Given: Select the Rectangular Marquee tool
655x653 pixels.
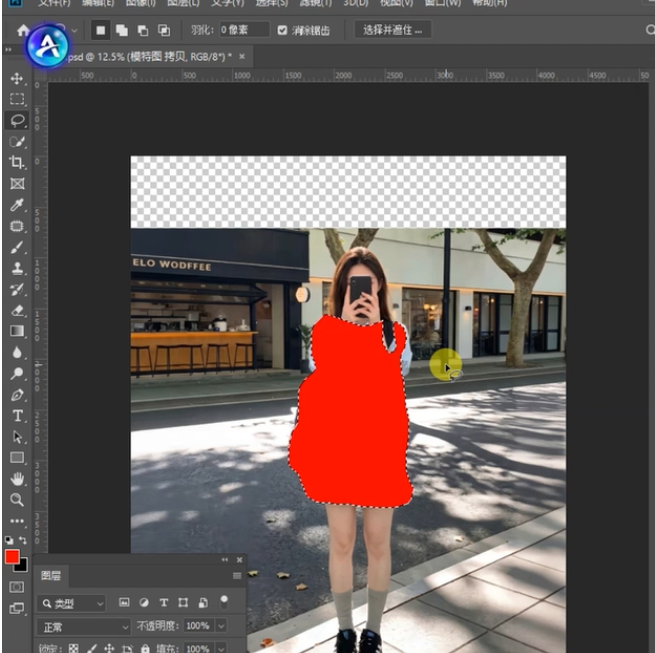Looking at the screenshot, I should [x=17, y=99].
